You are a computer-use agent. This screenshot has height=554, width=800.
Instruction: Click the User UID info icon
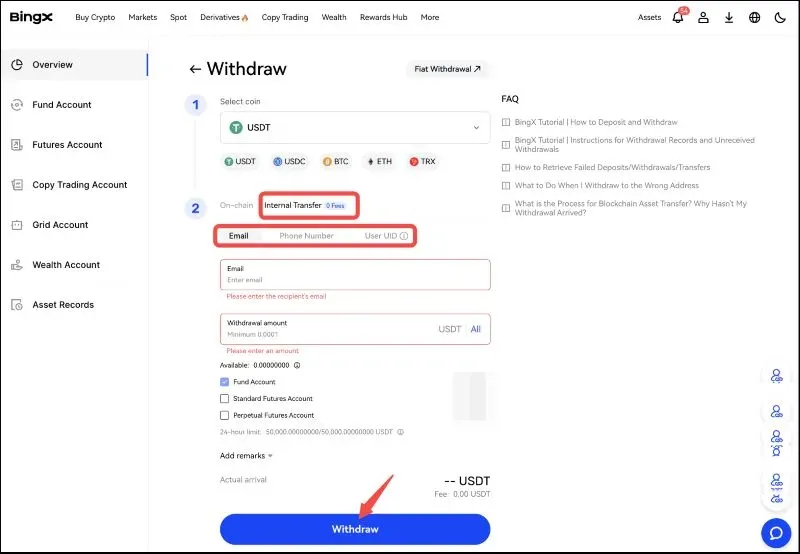pyautogui.click(x=404, y=236)
